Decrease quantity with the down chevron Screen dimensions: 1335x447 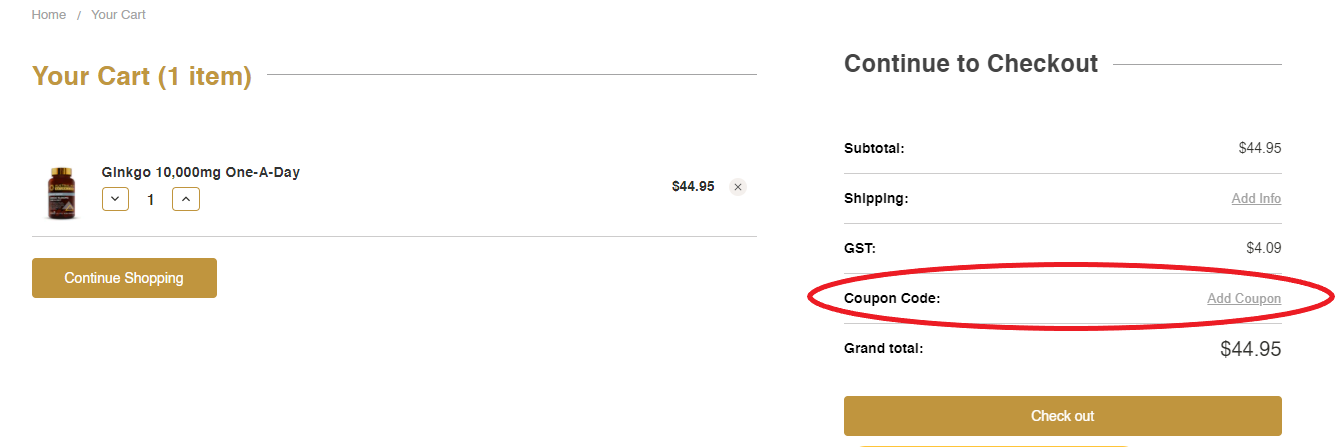[x=116, y=199]
